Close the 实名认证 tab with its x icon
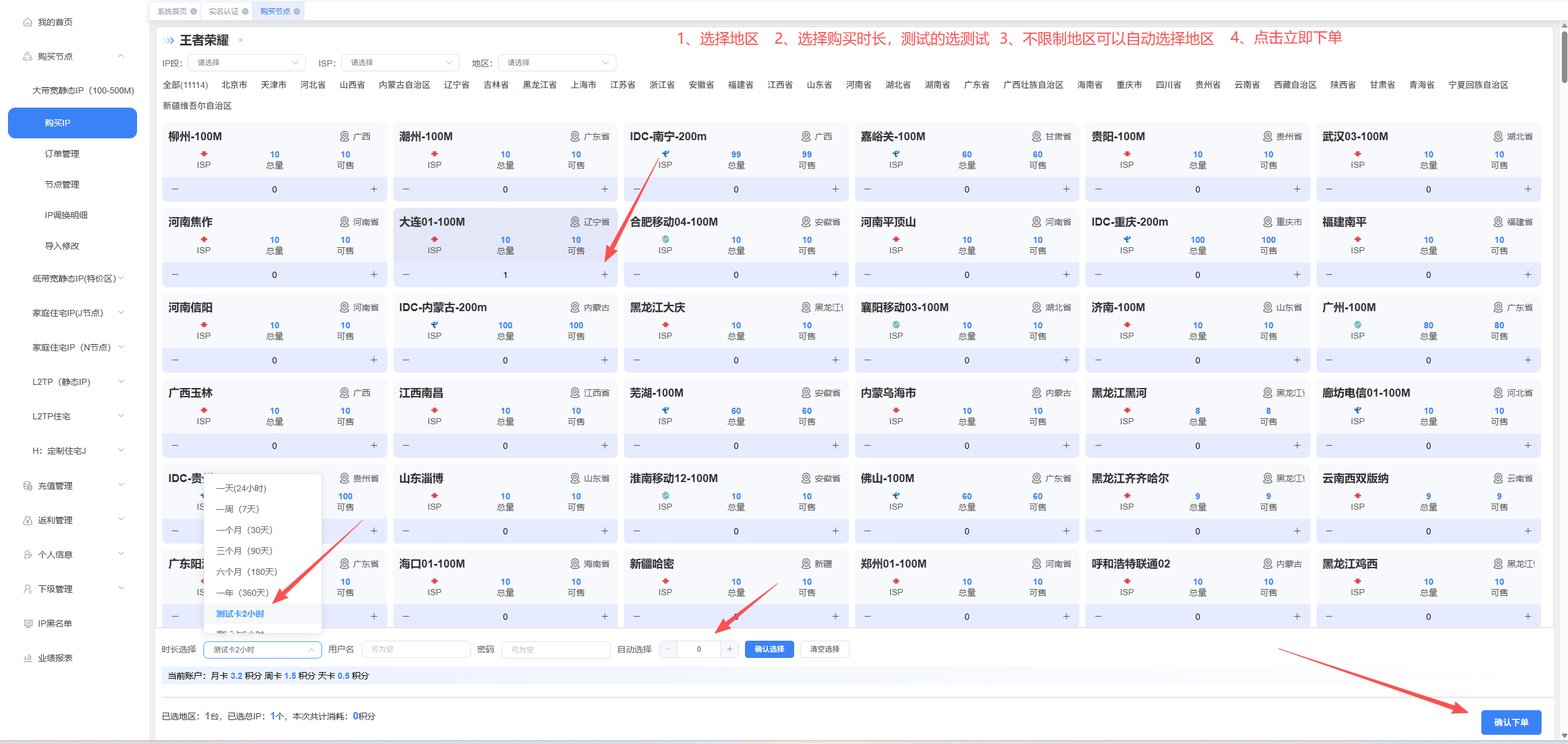 point(245,11)
